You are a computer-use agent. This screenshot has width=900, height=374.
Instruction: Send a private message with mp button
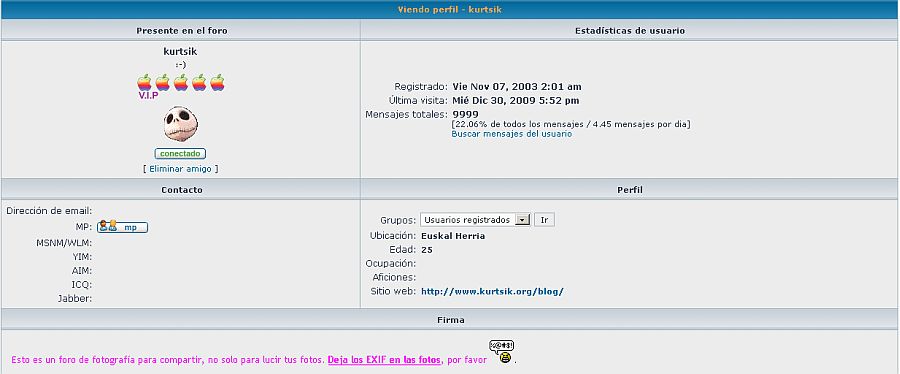point(122,227)
